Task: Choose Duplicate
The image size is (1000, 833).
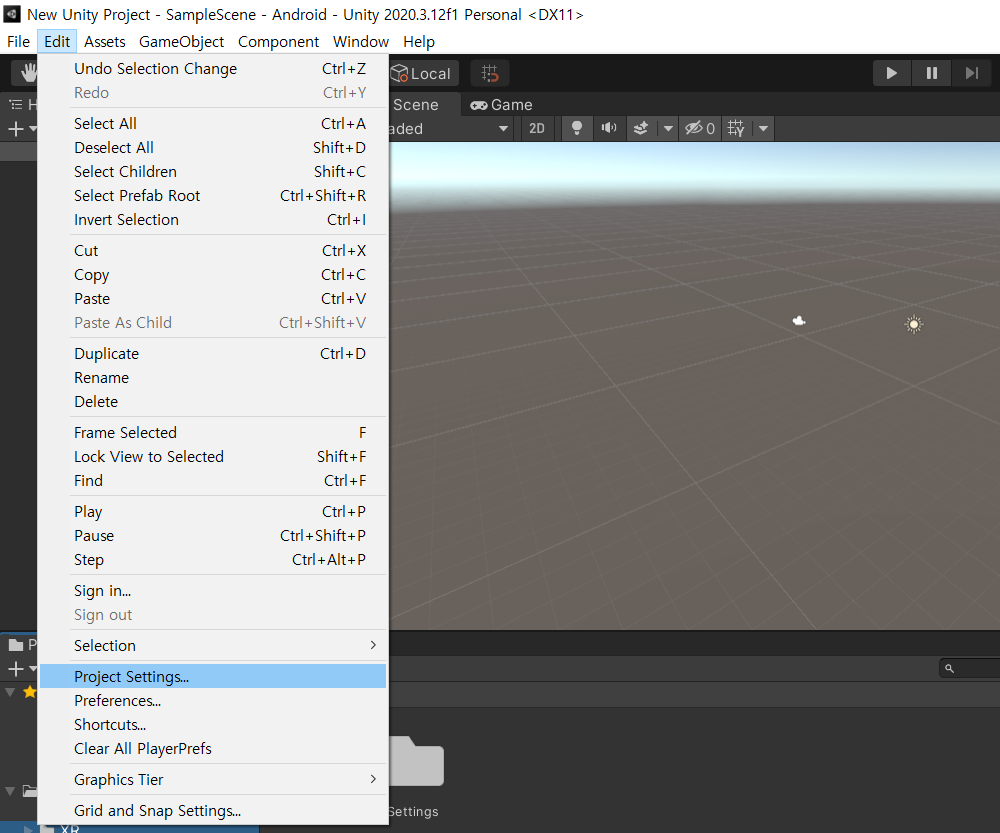Action: point(213,354)
